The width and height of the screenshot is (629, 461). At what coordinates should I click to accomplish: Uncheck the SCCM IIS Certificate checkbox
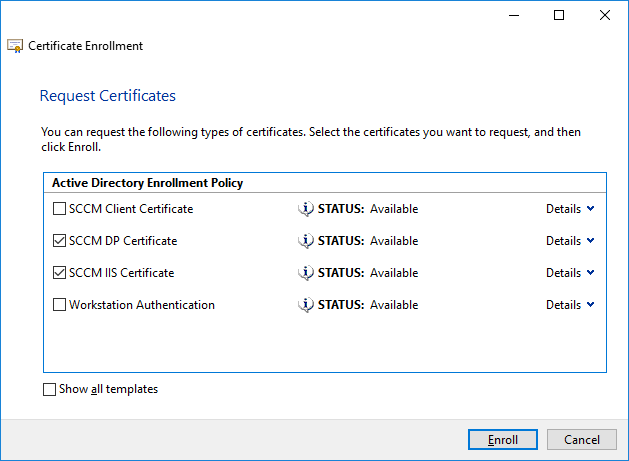coord(59,273)
